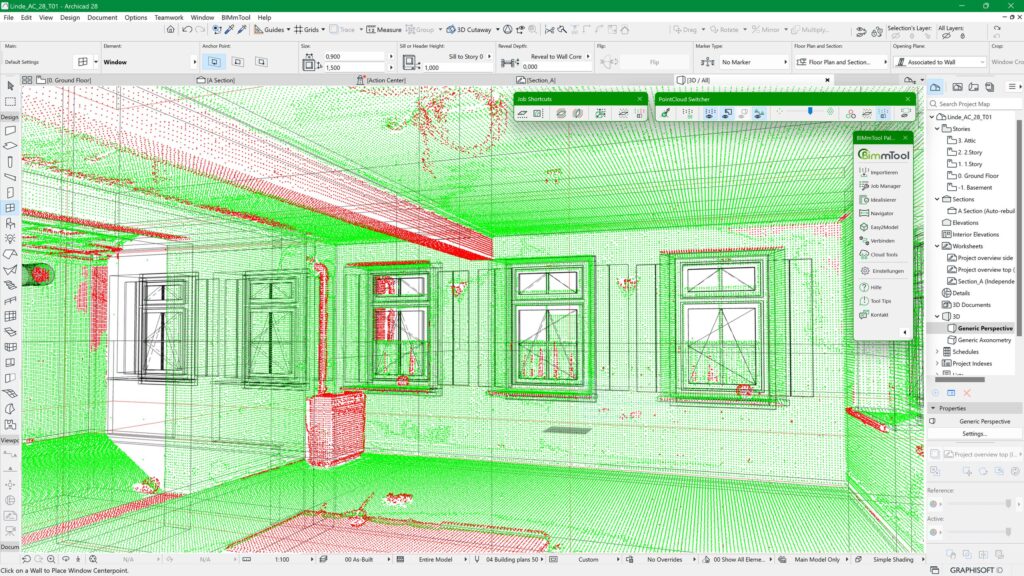Click the Kontakt icon in BIMmTool palette
Viewport: 1024px width, 576px height.
pos(878,312)
